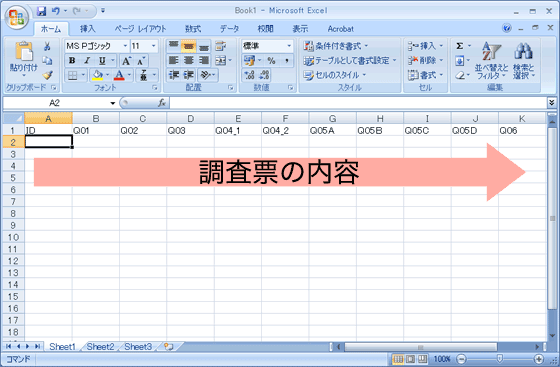
Task: Select column D header
Action: [x=190, y=119]
